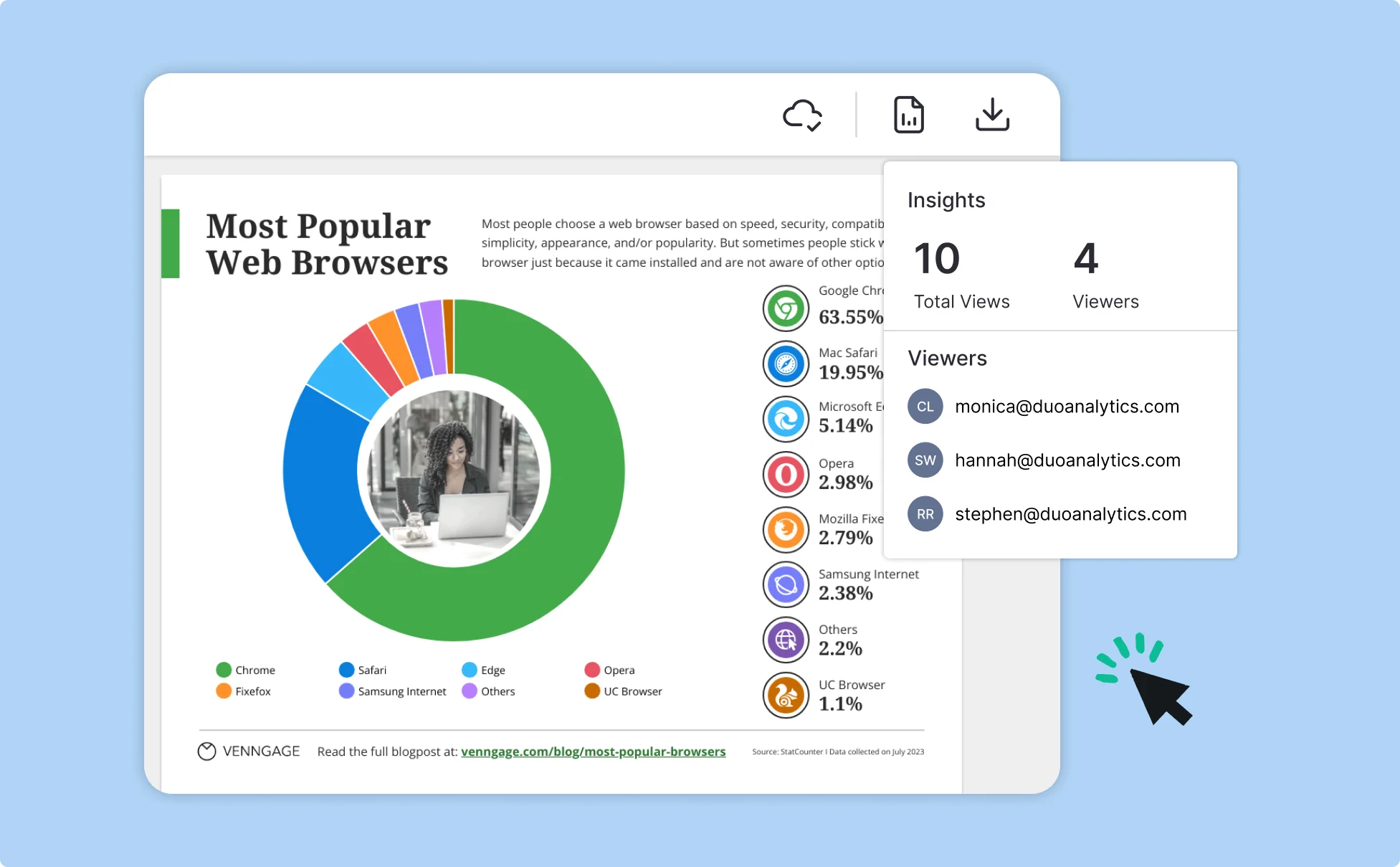
Task: Click the CL avatar for monica
Action: point(924,406)
